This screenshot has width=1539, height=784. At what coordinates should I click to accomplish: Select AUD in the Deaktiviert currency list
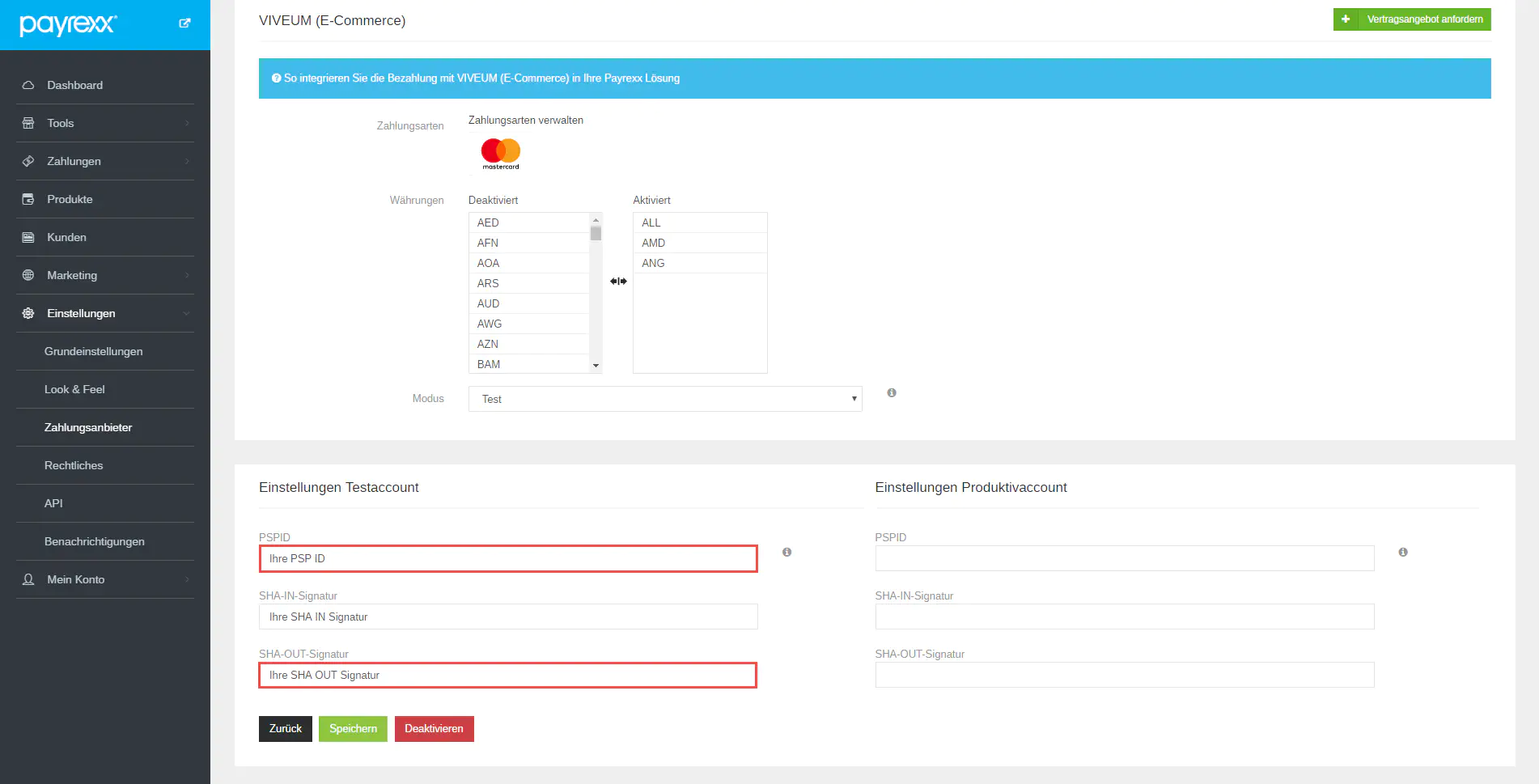[x=489, y=303]
